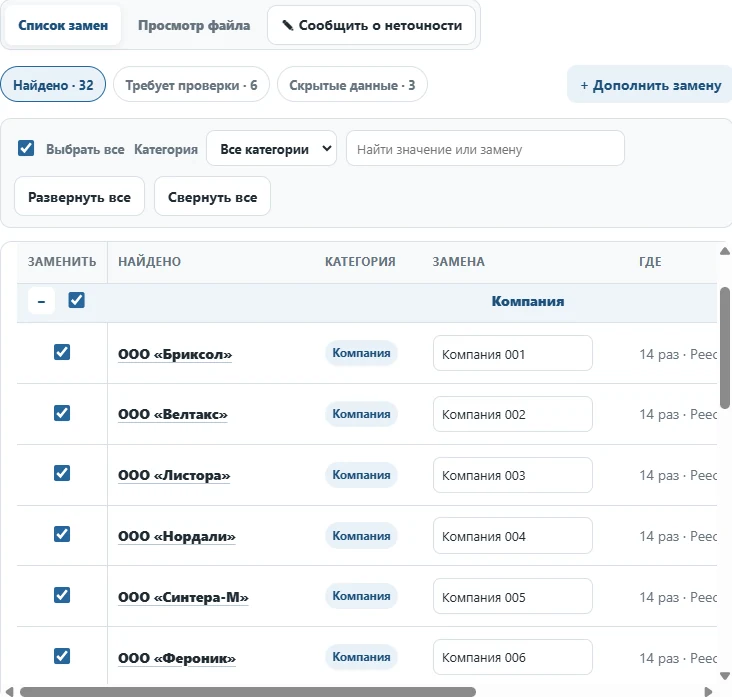Toggle the Выбрать все checkbox

(26, 148)
